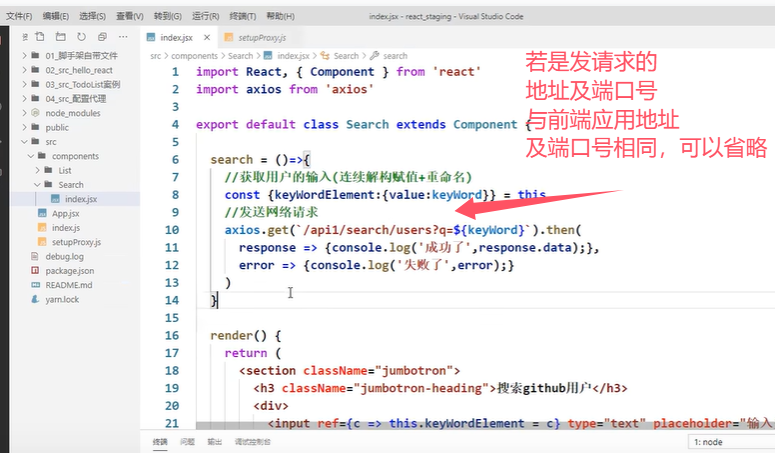This screenshot has height=453, width=775.
Task: Click the editor horizontal scrollbar
Action: coord(484,425)
